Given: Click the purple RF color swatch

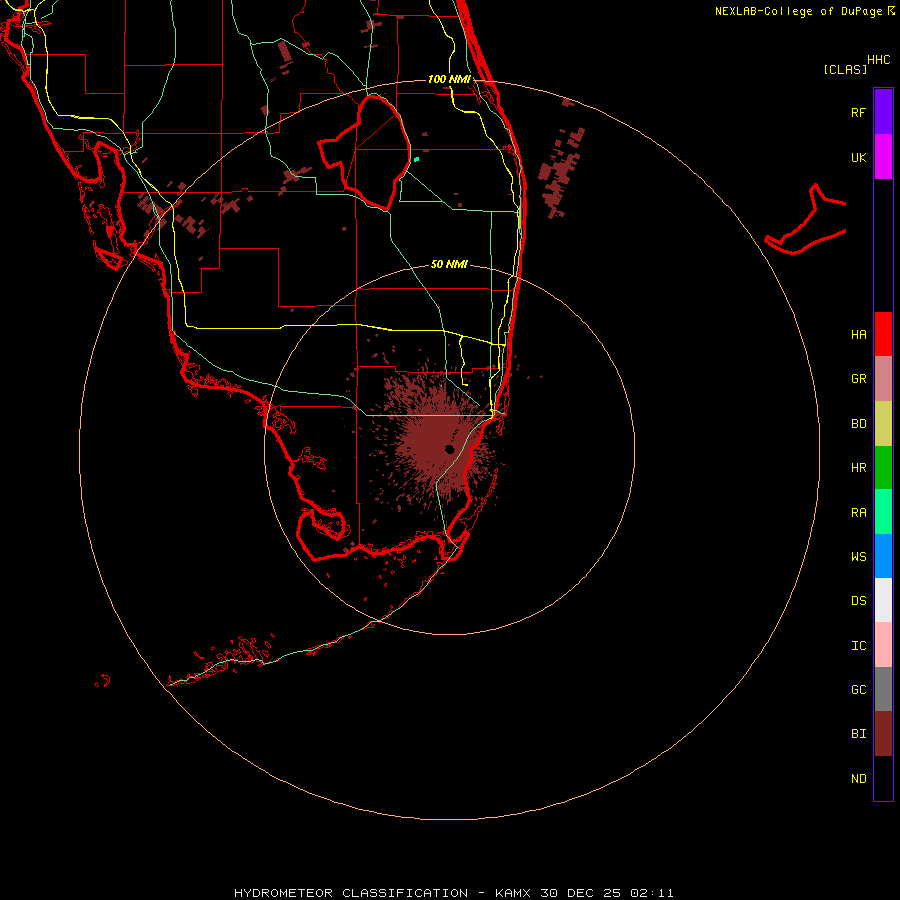Looking at the screenshot, I should pyautogui.click(x=883, y=112).
